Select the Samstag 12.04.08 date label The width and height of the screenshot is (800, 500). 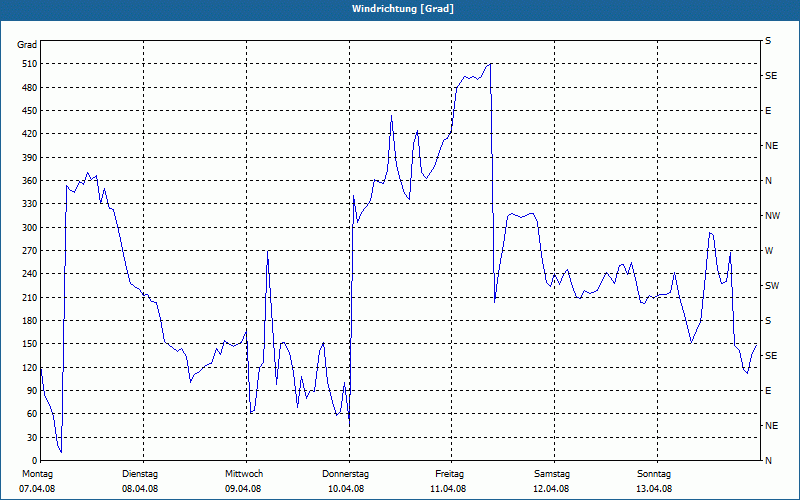552,481
